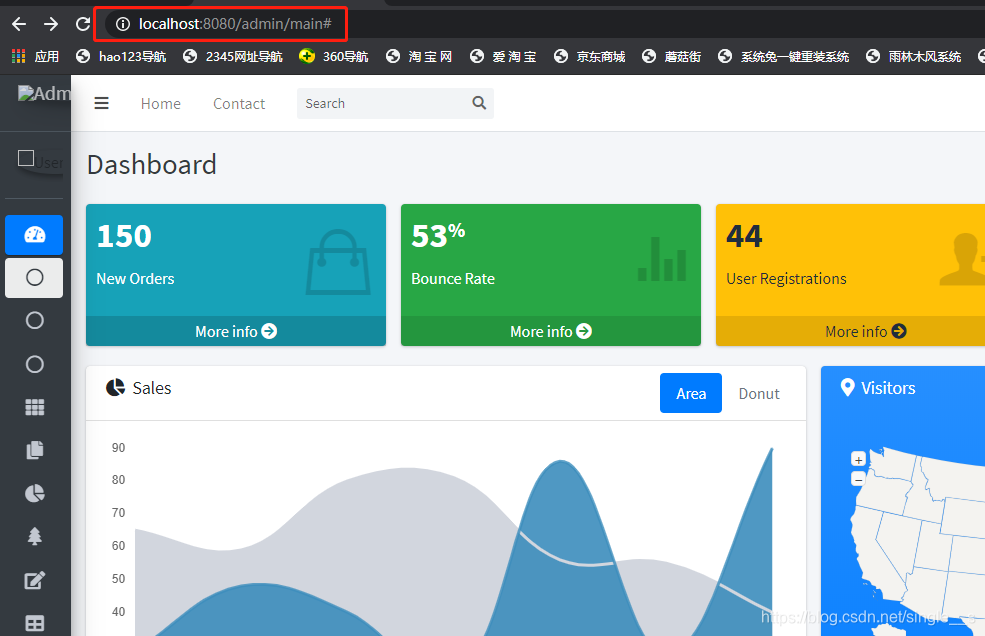Open the 360导航 bookmark
This screenshot has height=636, width=985.
pos(334,57)
